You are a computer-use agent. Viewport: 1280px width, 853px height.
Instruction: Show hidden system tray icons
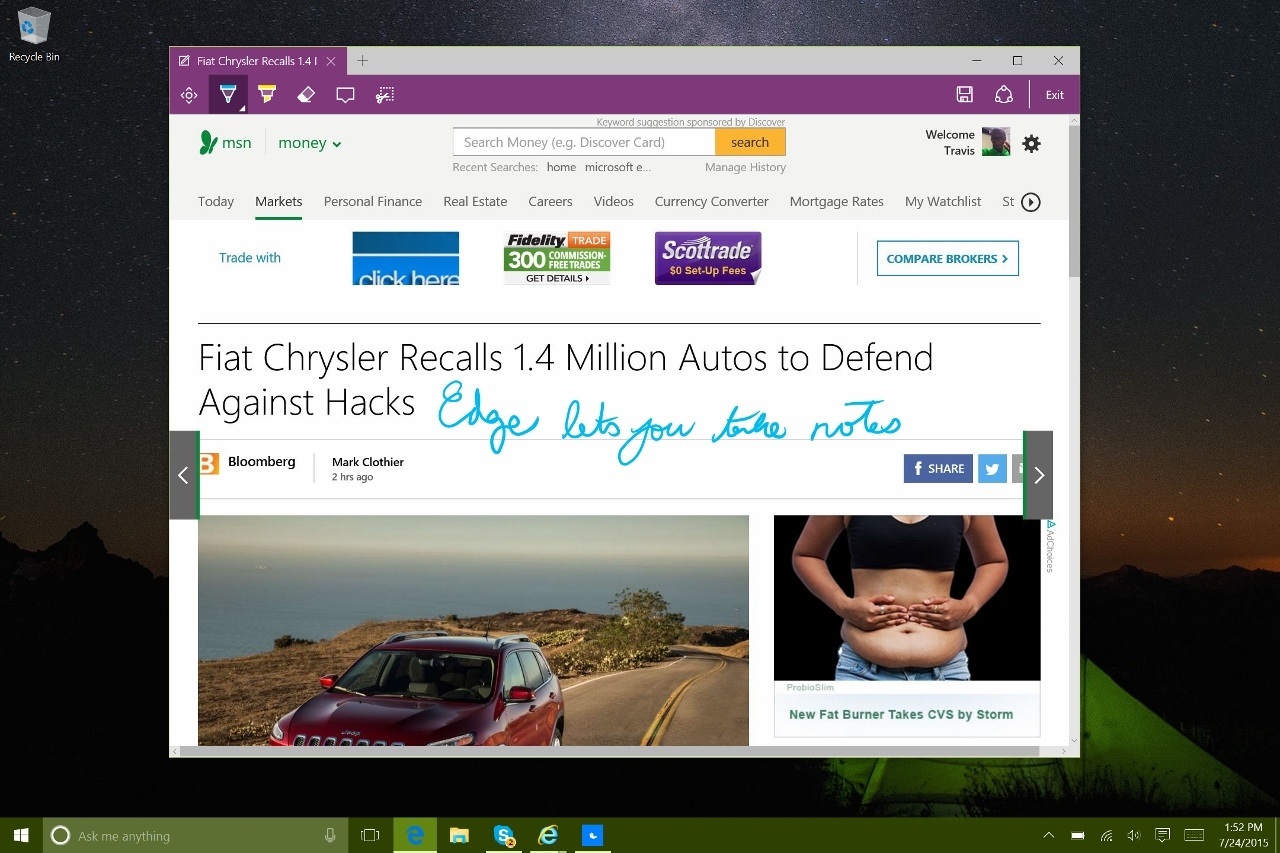tap(1048, 835)
